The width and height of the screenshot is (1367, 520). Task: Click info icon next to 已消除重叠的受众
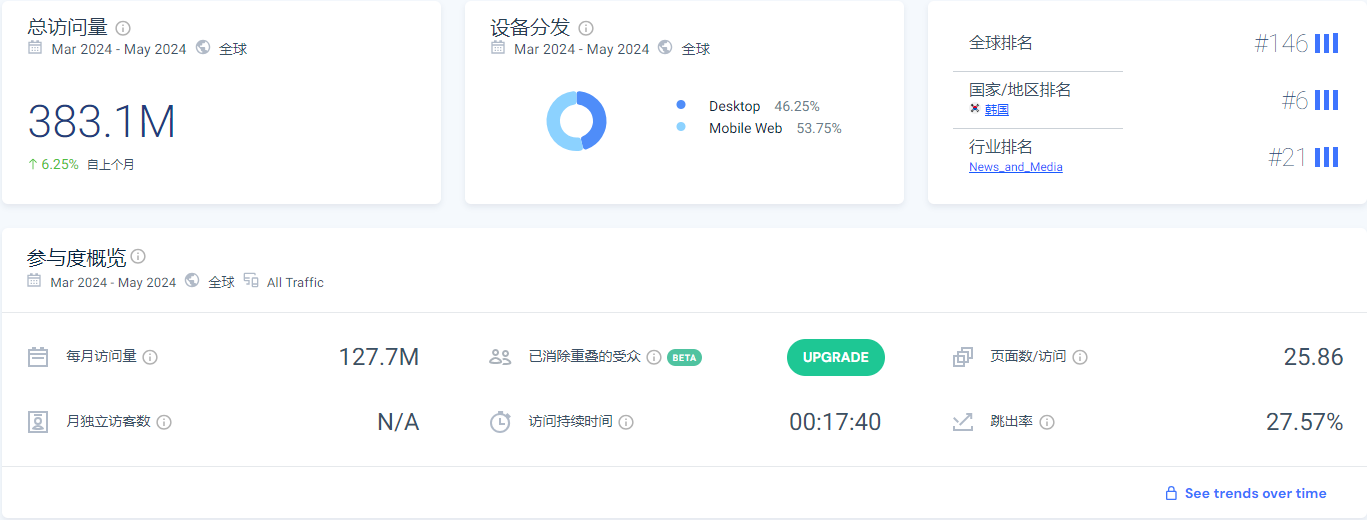click(x=654, y=357)
